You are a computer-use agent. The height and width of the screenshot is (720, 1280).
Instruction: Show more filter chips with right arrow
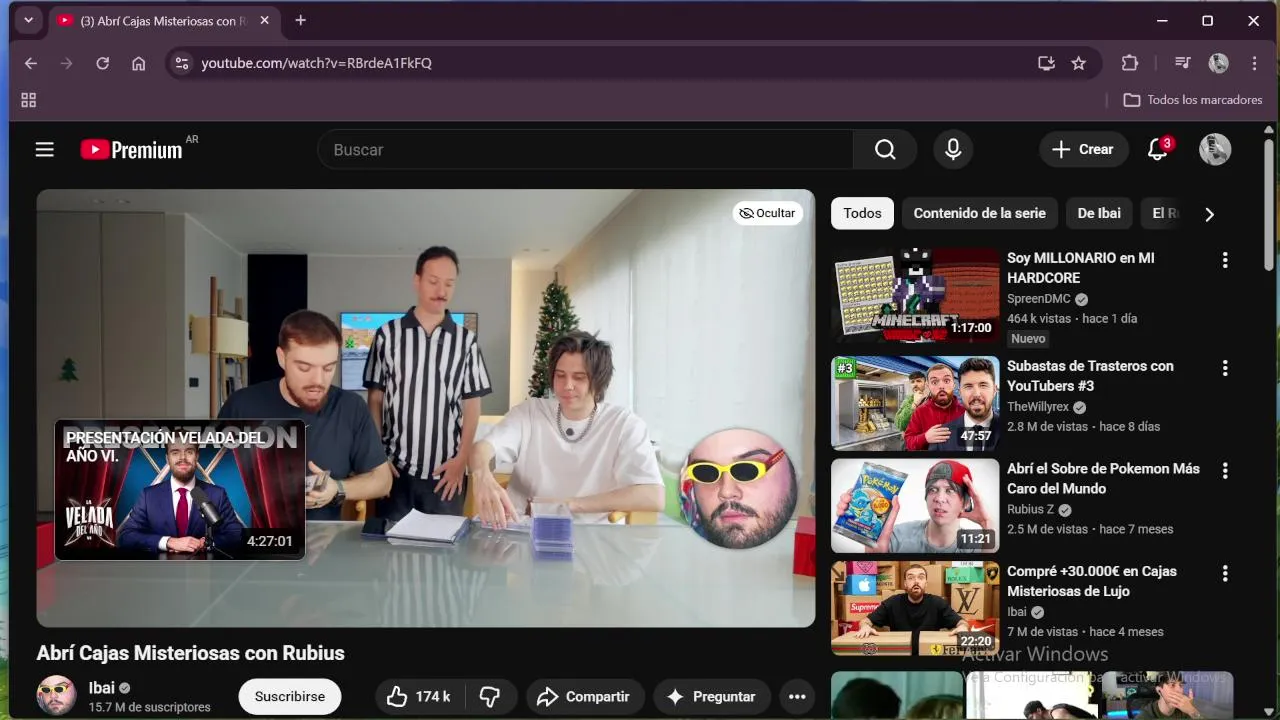coord(1209,214)
